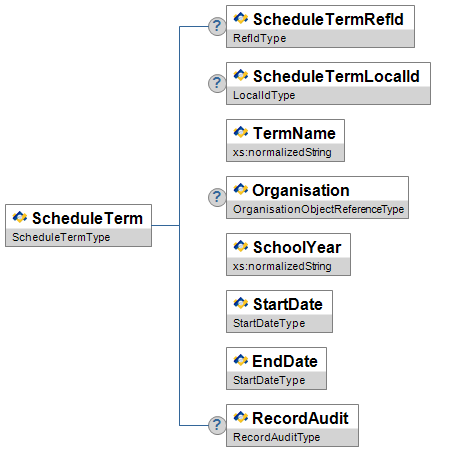Click the ScheduleTermType label under root

coord(61,237)
